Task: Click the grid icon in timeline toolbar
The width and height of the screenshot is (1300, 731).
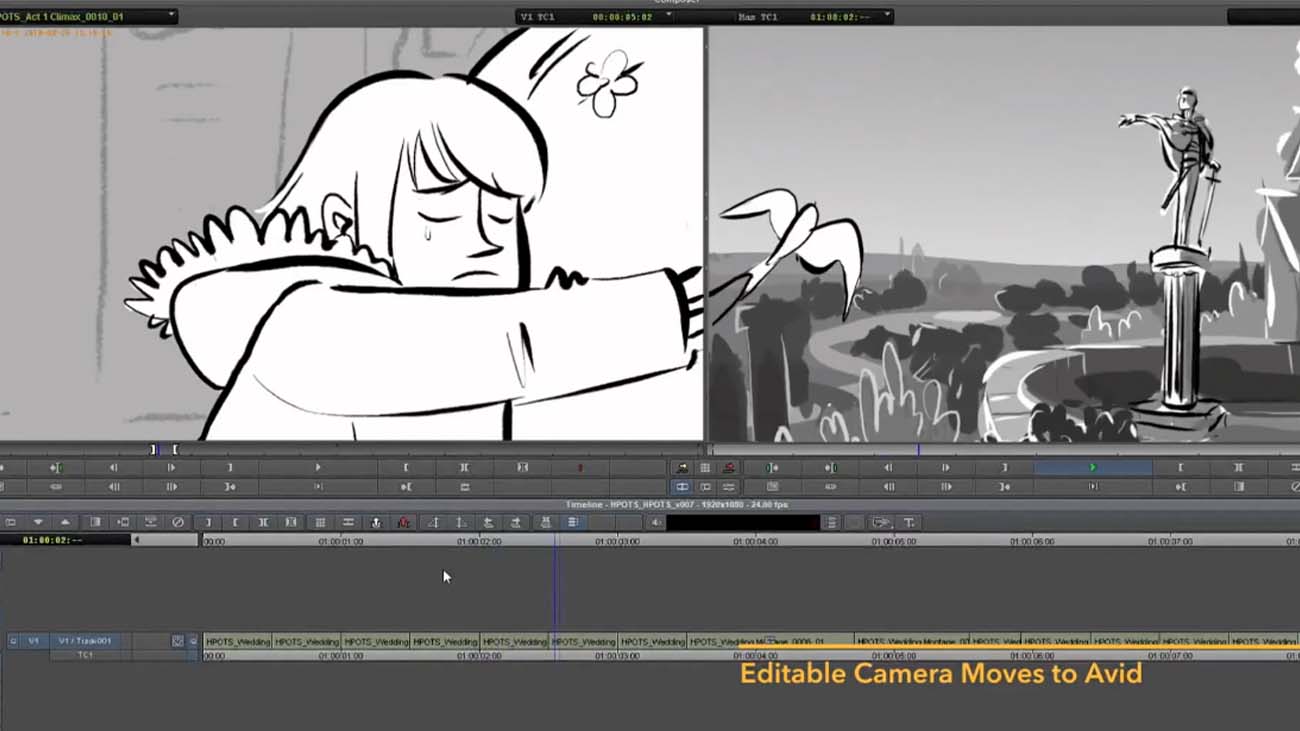Action: point(320,522)
